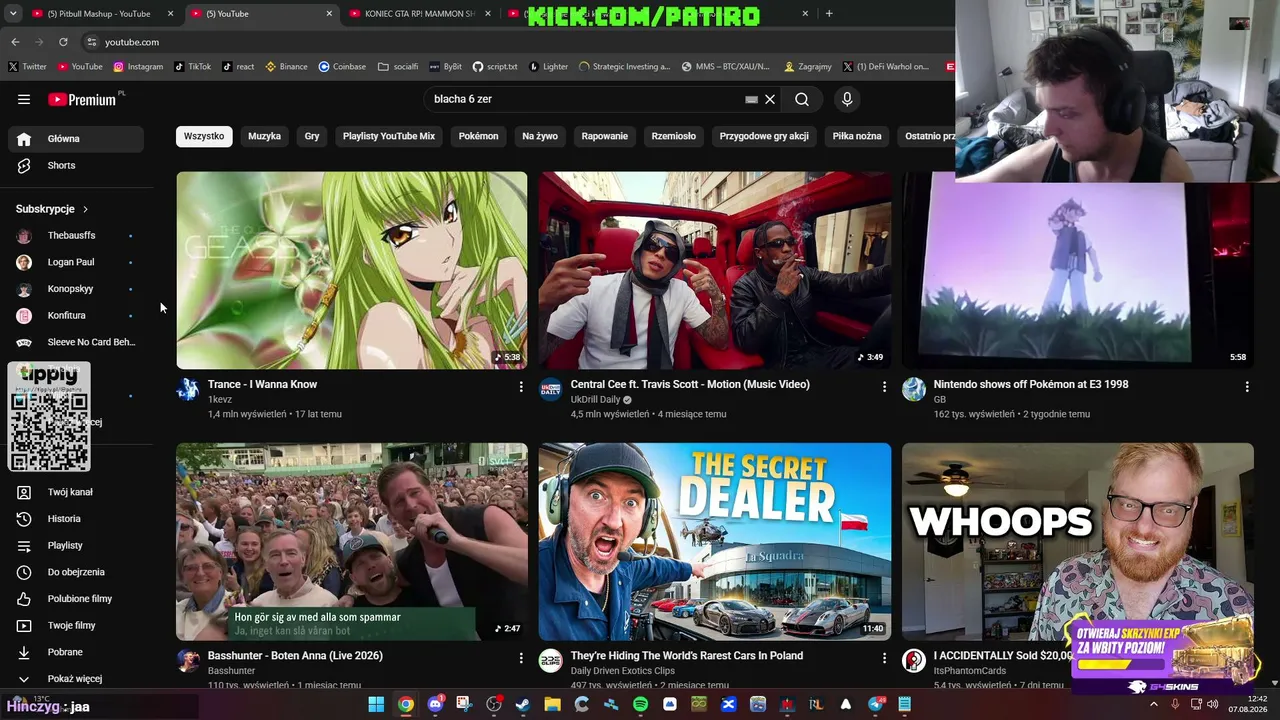Open ItsPhantomCards channel avatar
Viewport: 1280px width, 720px height.
[x=914, y=660]
